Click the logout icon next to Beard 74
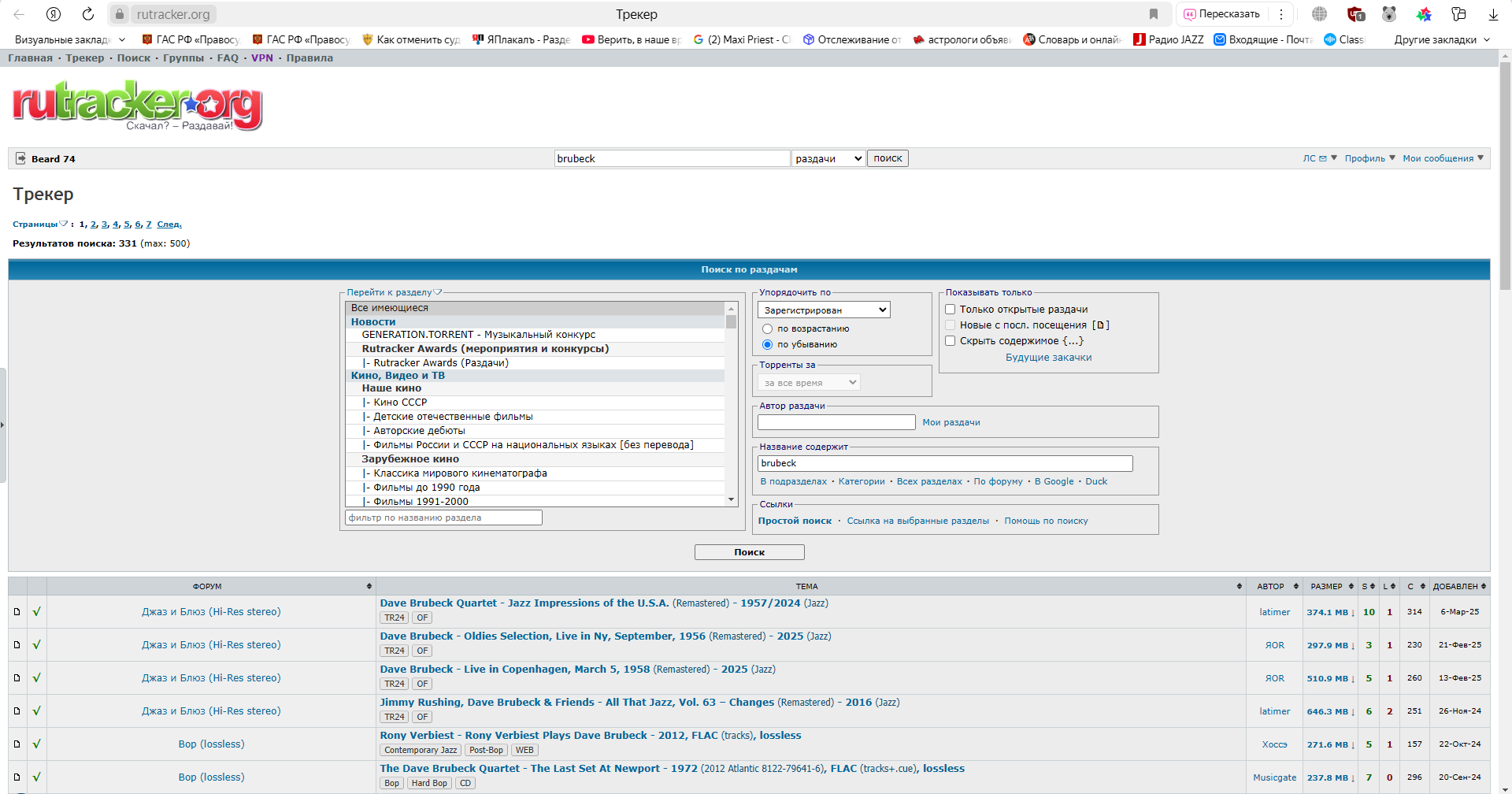This screenshot has width=1512, height=794. (x=21, y=158)
